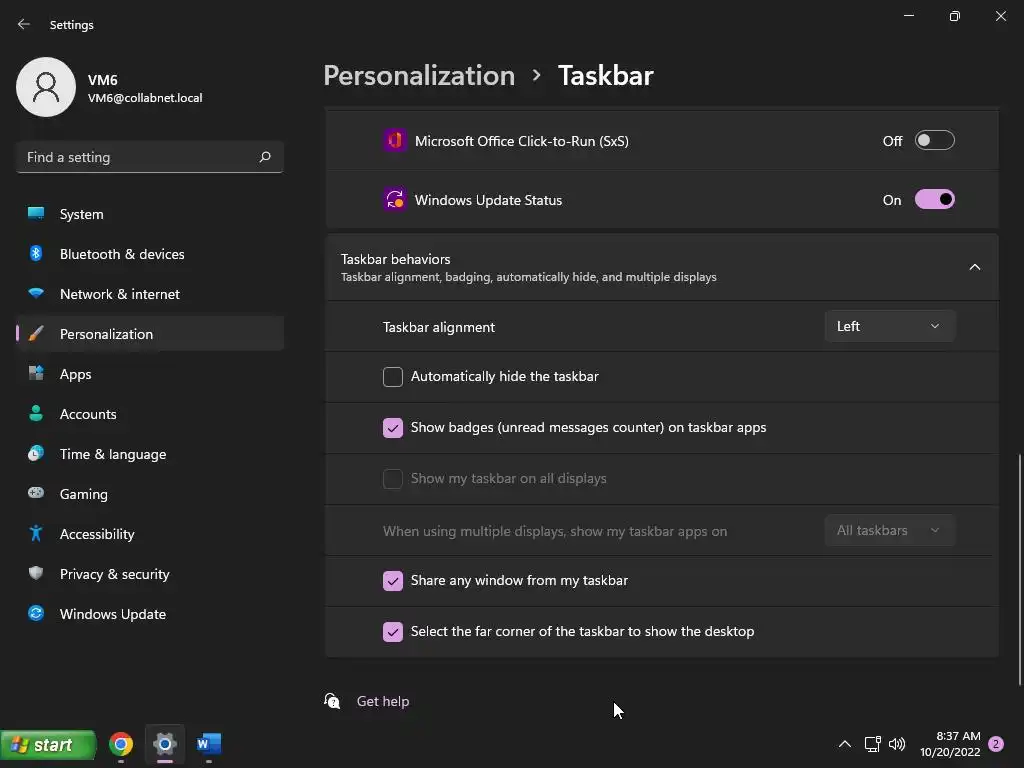Open Gaming settings
The image size is (1024, 768).
coord(150,493)
